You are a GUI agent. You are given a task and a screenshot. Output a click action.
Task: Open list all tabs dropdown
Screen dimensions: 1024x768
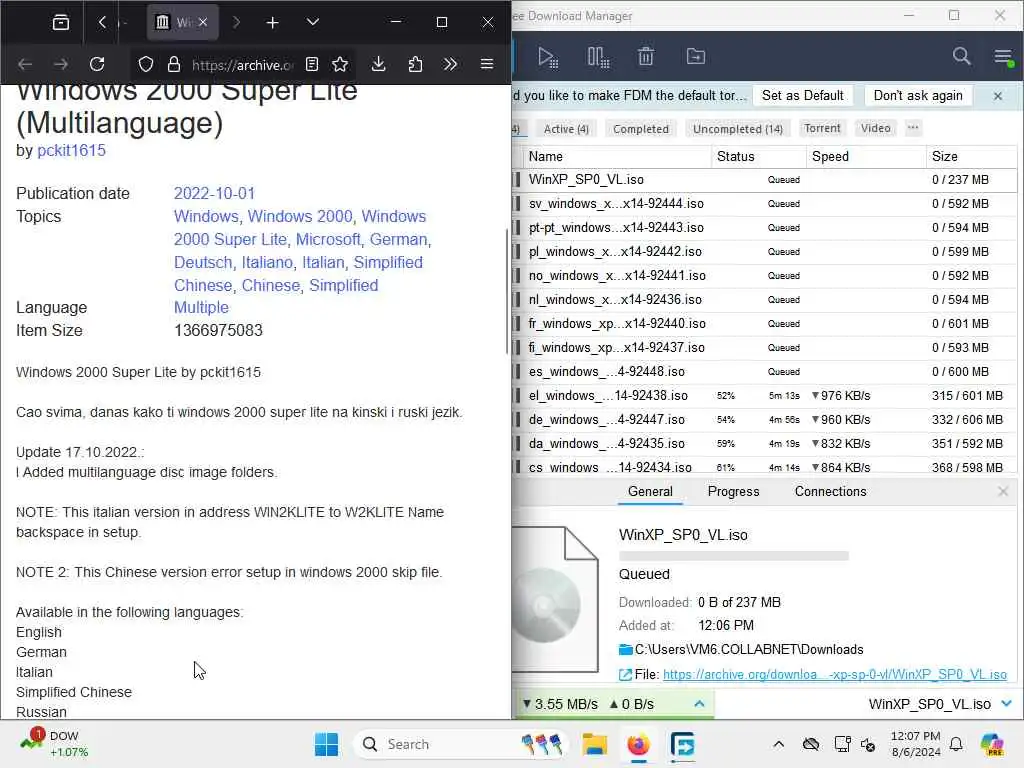coord(313,22)
